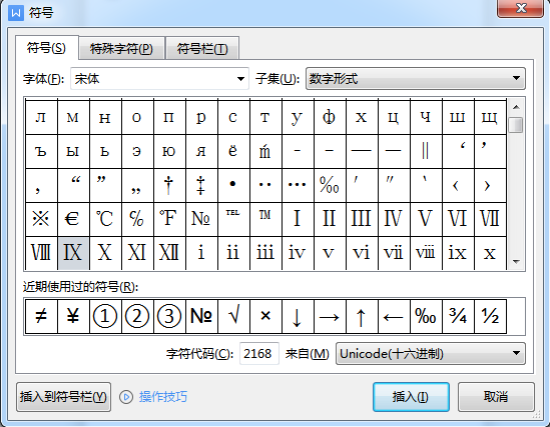Choose the double vertical line ‖ symbol
This screenshot has width=550, height=427.
coord(426,151)
